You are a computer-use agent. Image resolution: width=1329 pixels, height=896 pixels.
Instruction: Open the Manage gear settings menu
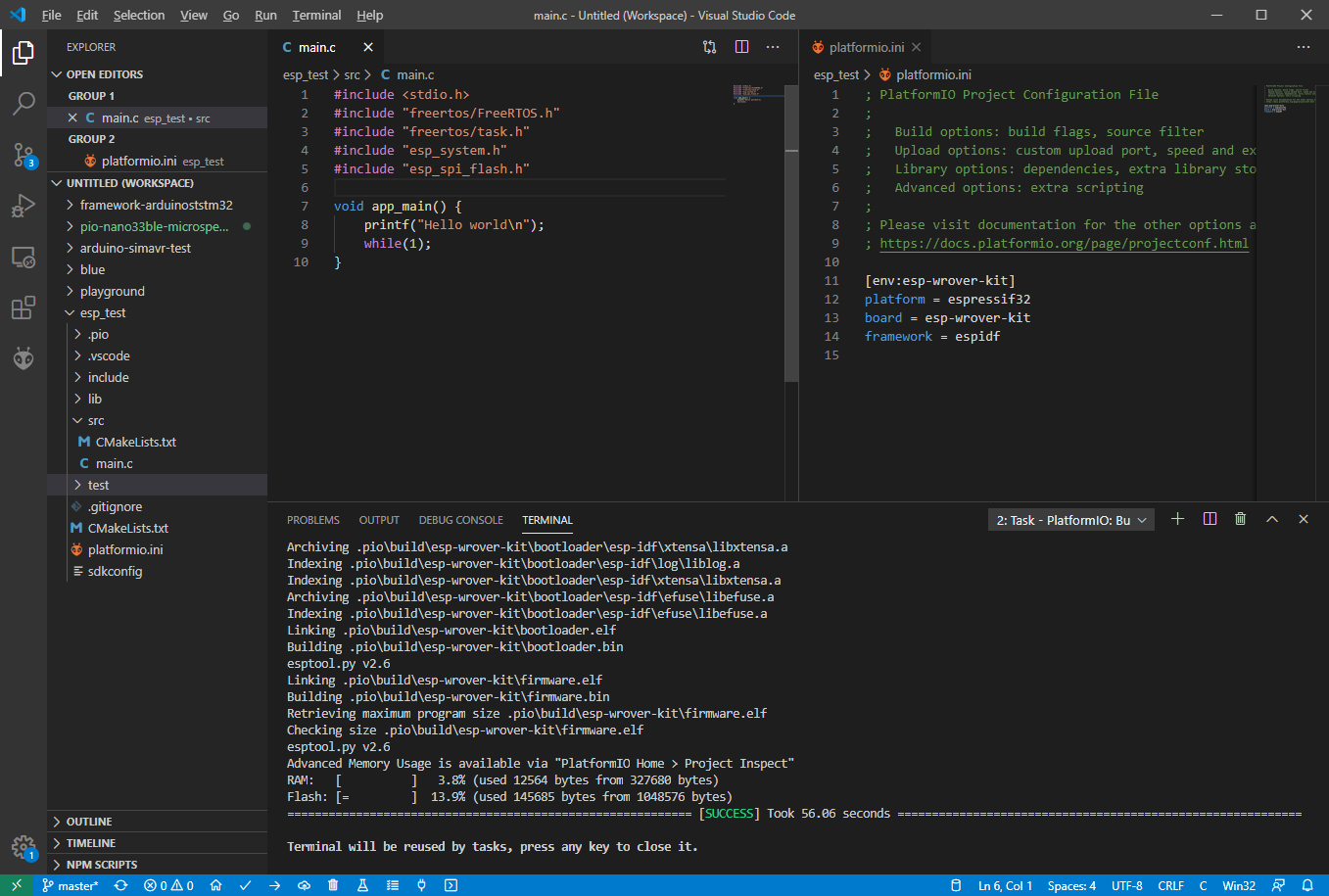(24, 847)
